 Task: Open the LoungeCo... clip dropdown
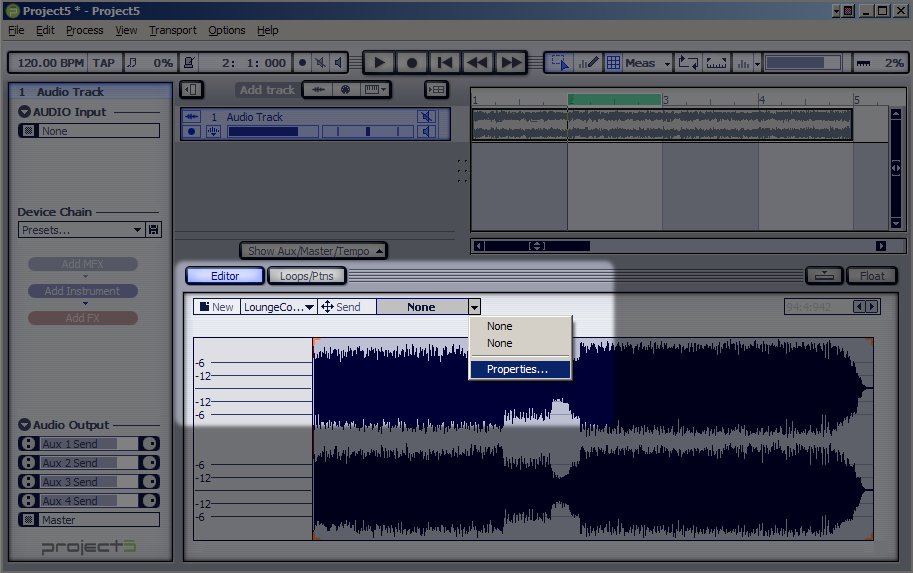point(279,307)
